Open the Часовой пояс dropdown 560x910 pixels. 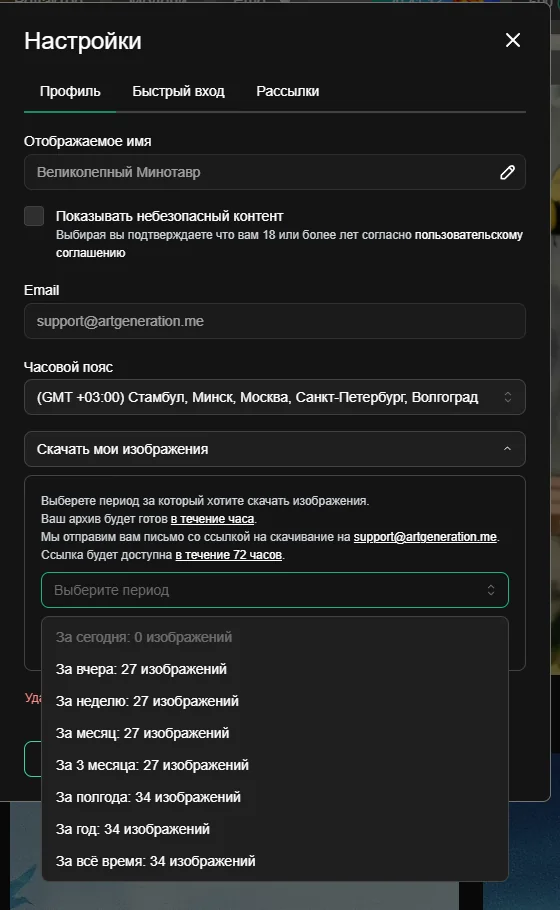coord(274,397)
